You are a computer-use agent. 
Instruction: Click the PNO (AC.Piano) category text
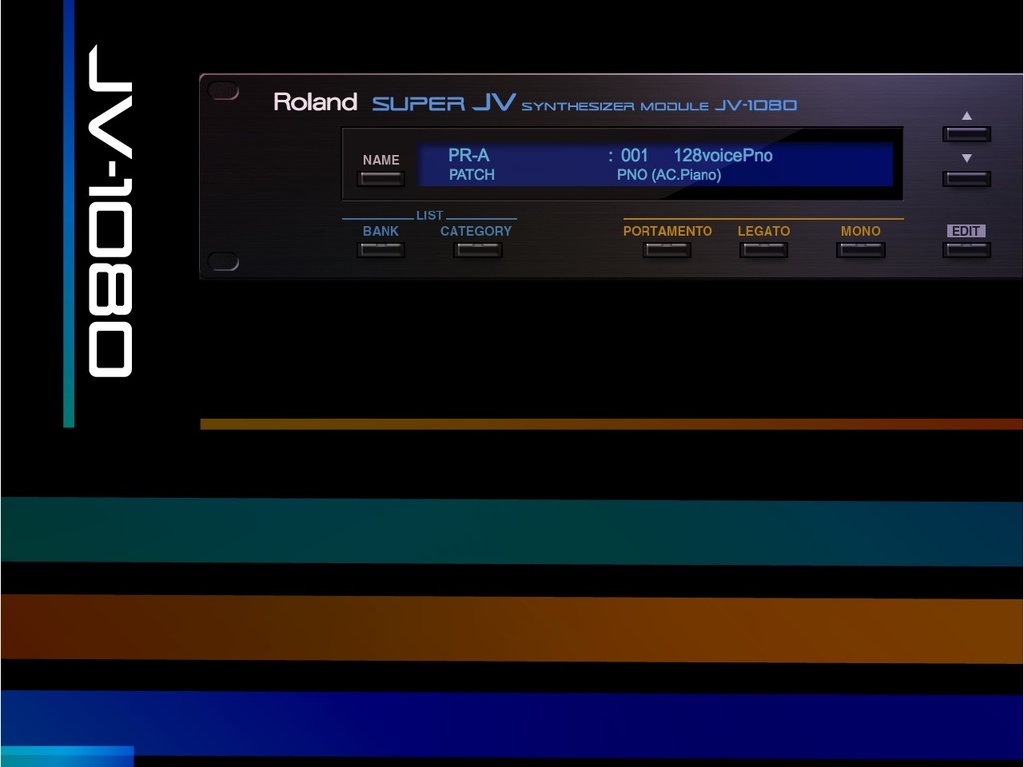pos(669,175)
